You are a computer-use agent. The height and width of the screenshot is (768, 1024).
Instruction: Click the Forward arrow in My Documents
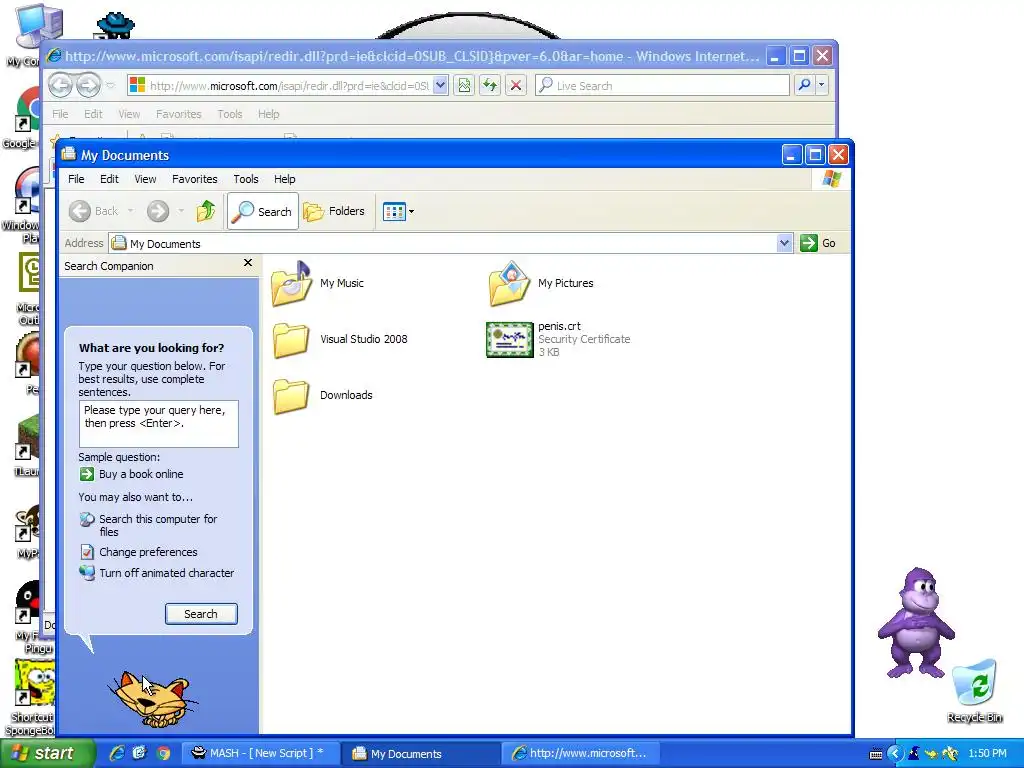tap(157, 211)
